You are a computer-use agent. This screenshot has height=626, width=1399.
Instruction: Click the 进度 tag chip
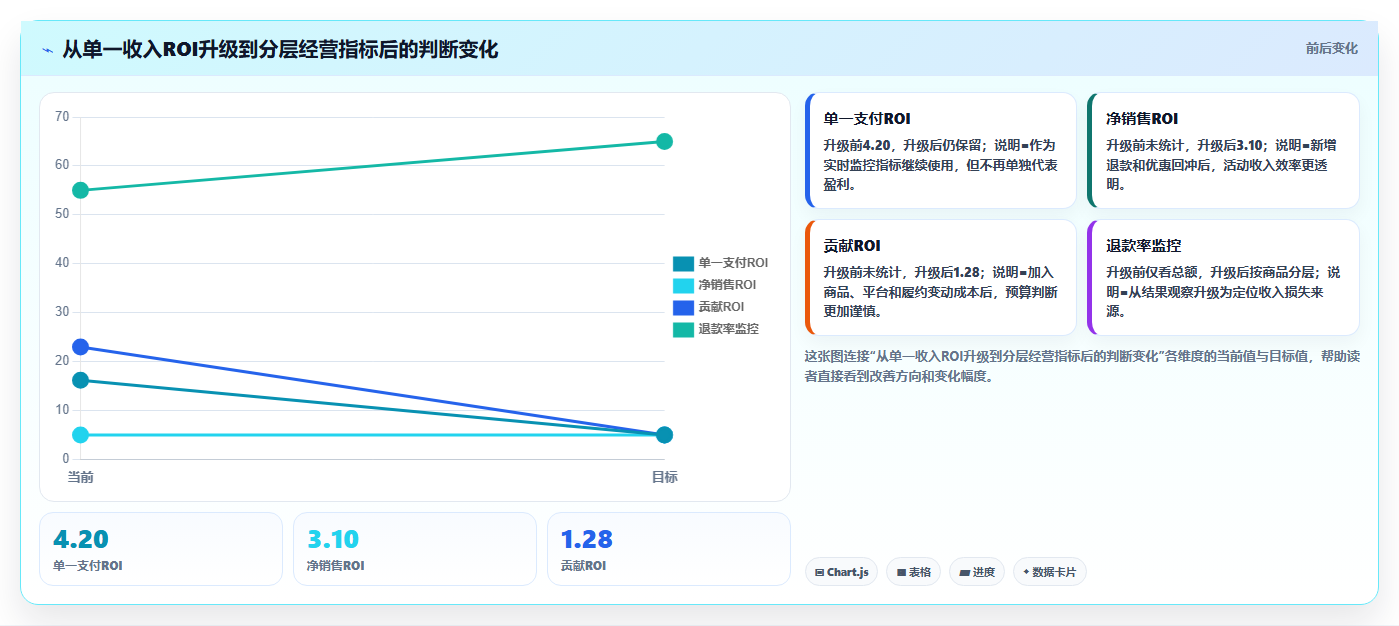click(x=977, y=572)
